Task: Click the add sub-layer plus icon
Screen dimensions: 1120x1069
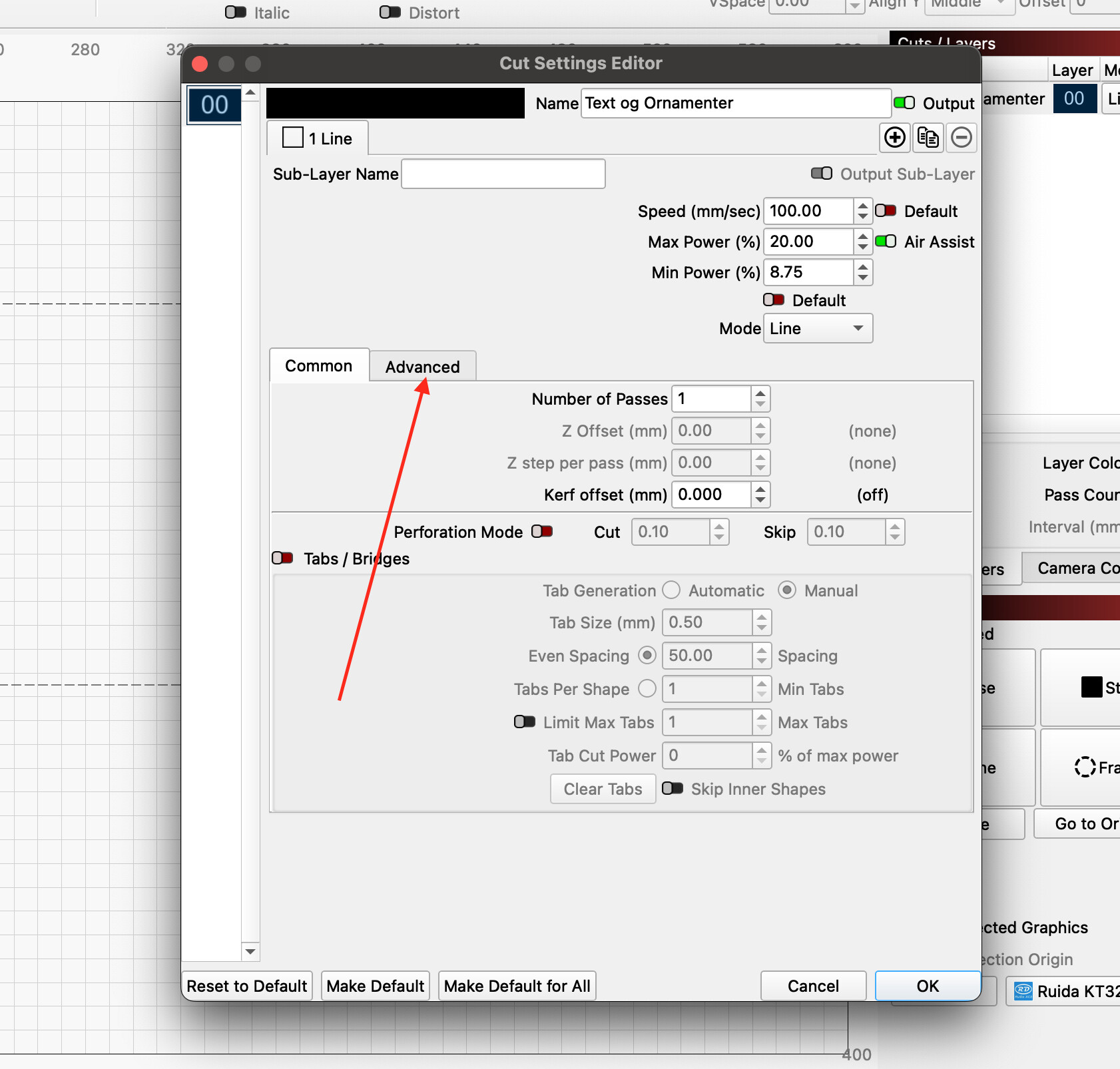Action: [895, 138]
